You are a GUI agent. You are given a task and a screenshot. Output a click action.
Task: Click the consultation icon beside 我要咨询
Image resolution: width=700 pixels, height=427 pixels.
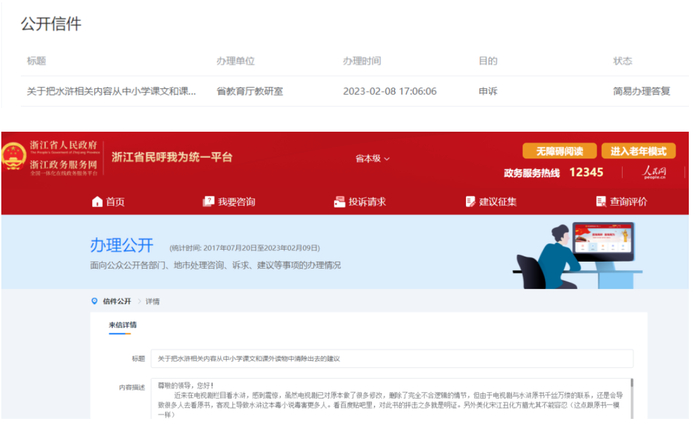[208, 201]
